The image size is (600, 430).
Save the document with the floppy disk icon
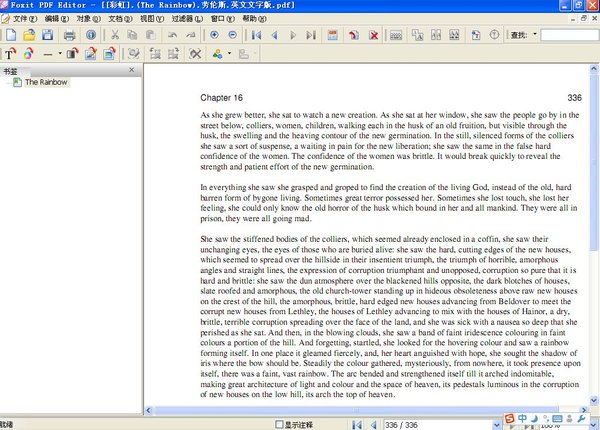click(47, 35)
